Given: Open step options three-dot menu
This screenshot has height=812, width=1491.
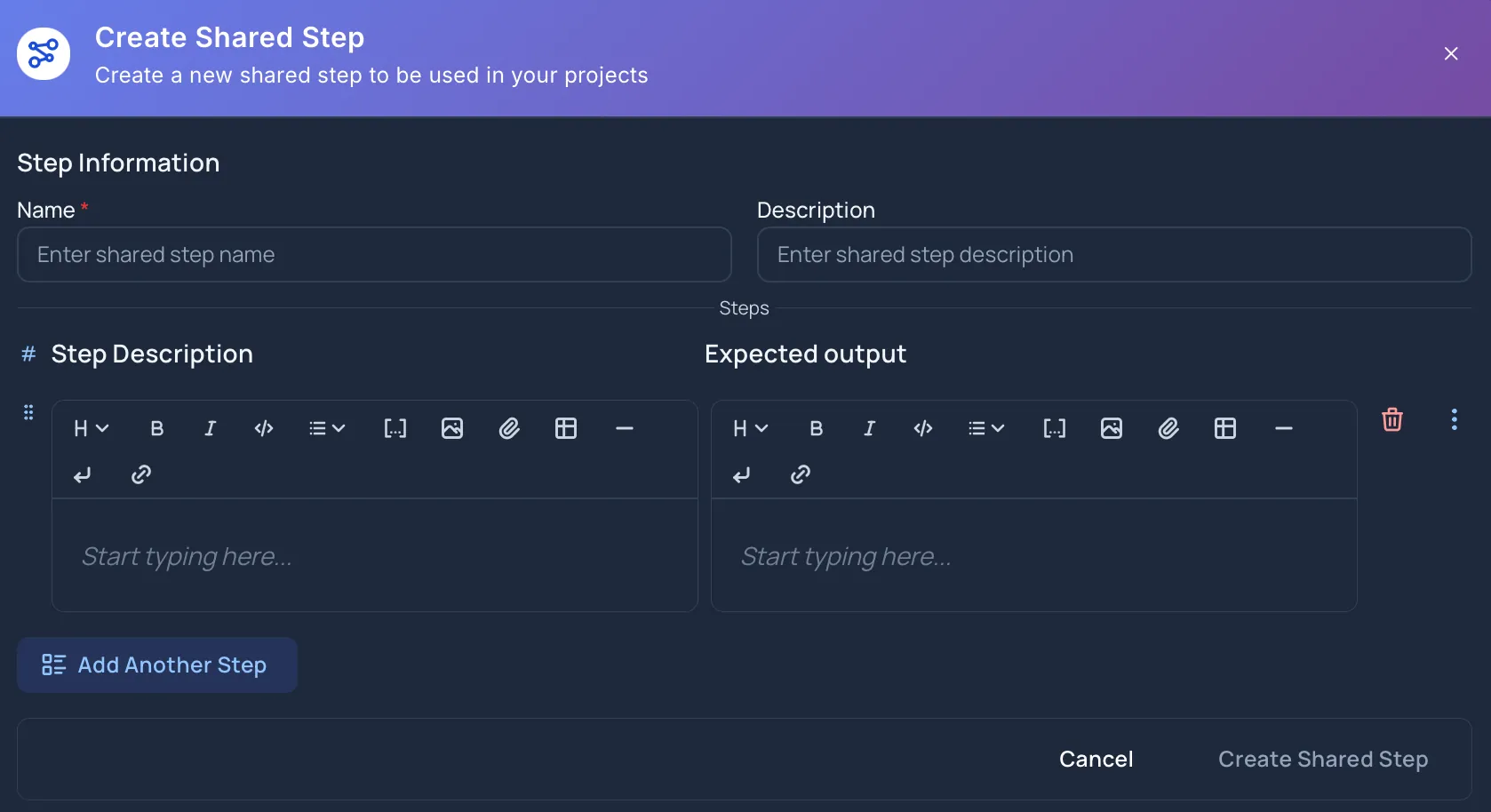Looking at the screenshot, I should pos(1454,419).
